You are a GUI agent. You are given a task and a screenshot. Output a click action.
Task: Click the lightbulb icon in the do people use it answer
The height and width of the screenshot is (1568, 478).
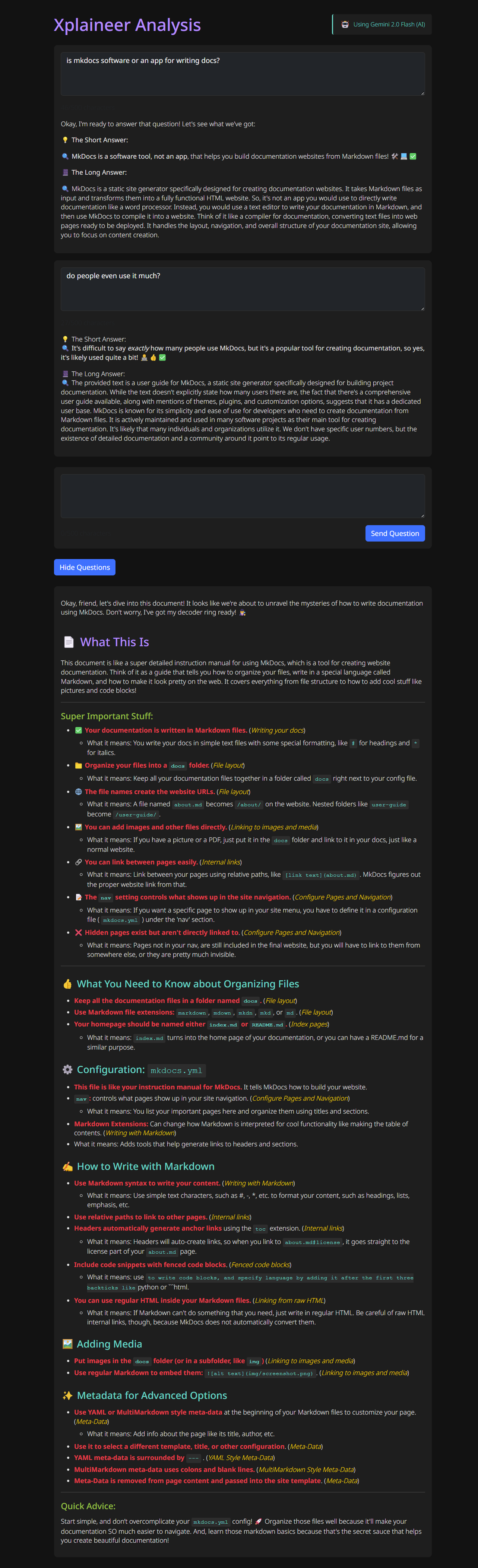point(65,339)
